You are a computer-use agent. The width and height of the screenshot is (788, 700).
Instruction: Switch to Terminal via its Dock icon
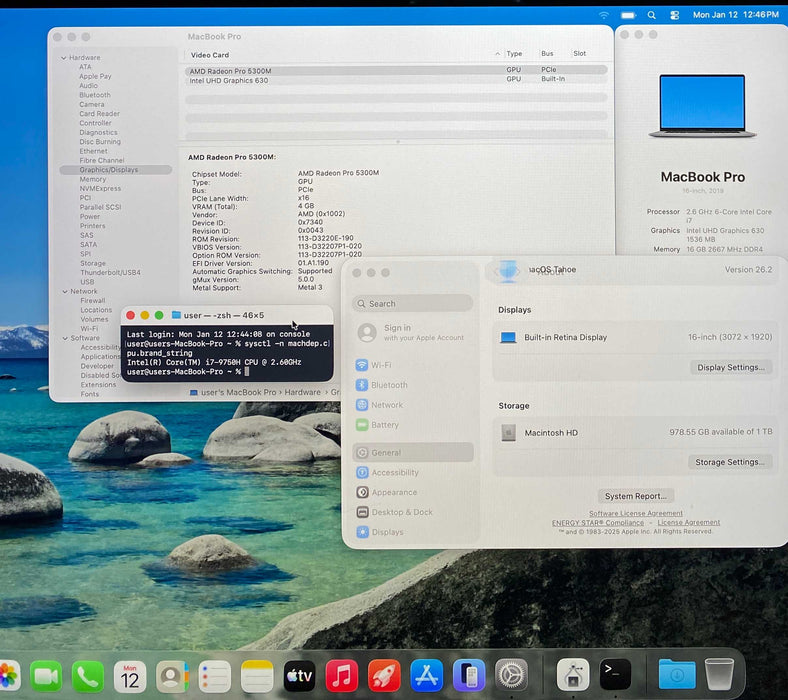pos(615,674)
